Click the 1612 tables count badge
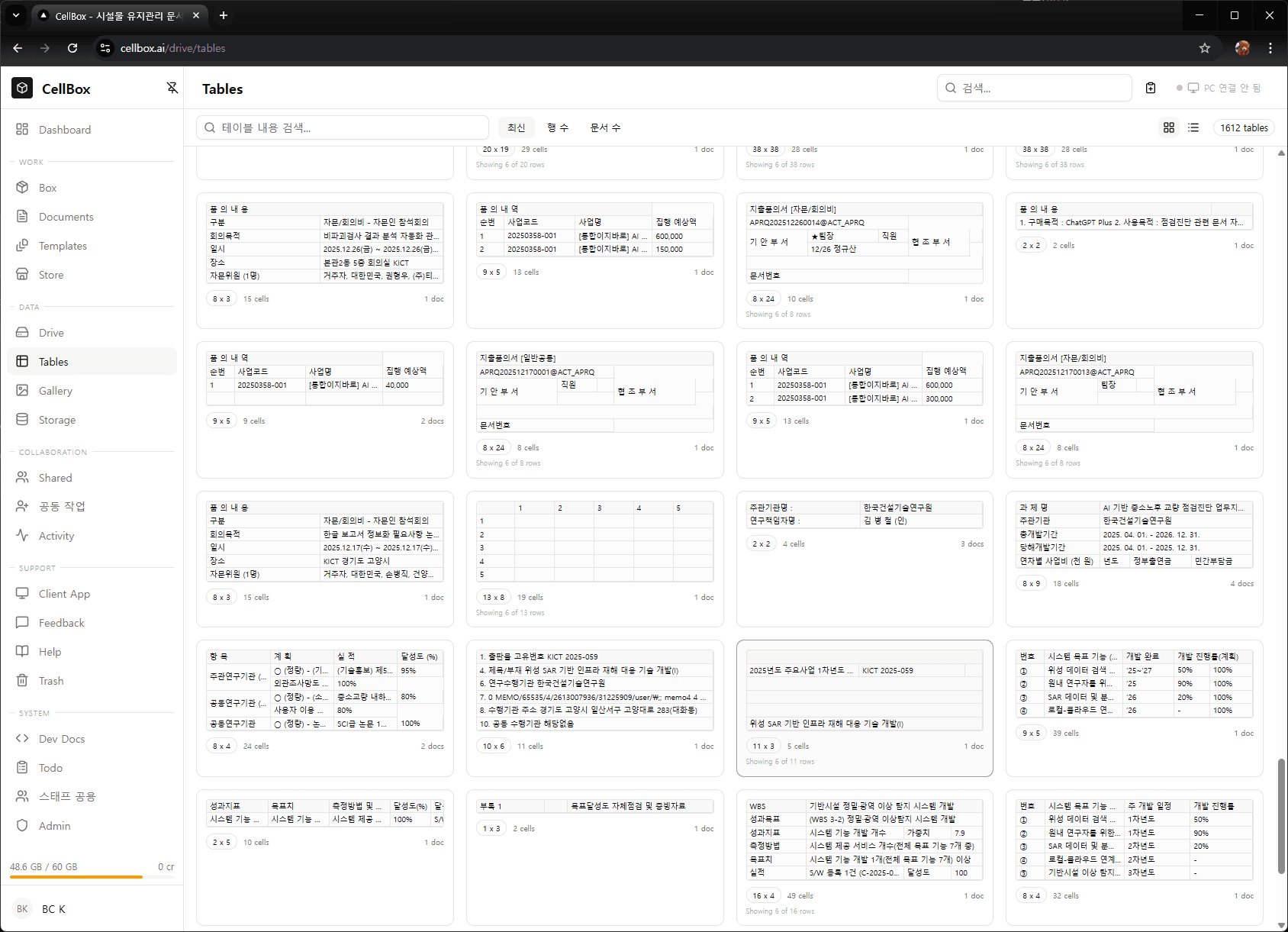 [x=1244, y=127]
